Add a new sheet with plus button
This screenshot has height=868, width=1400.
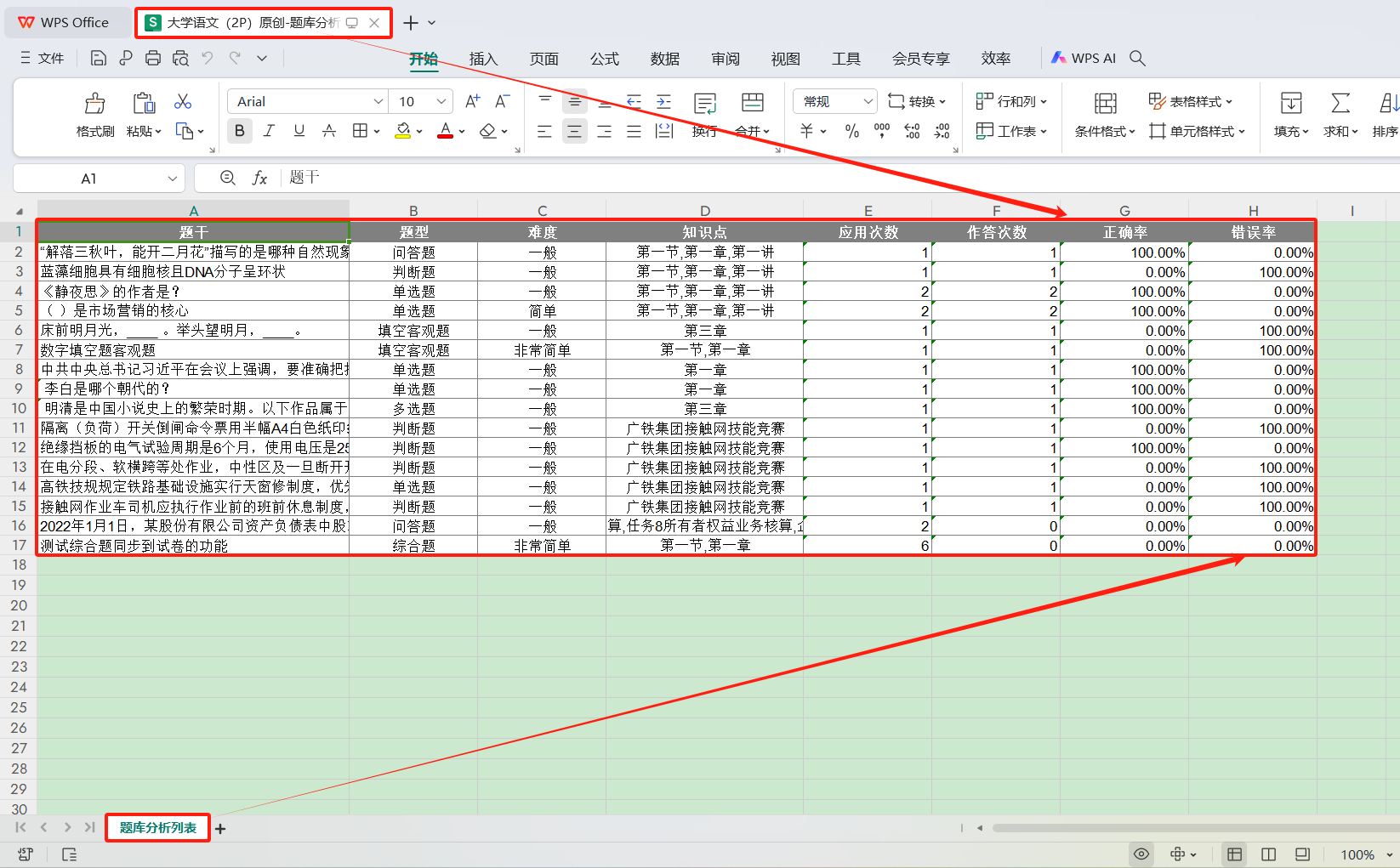coord(220,829)
